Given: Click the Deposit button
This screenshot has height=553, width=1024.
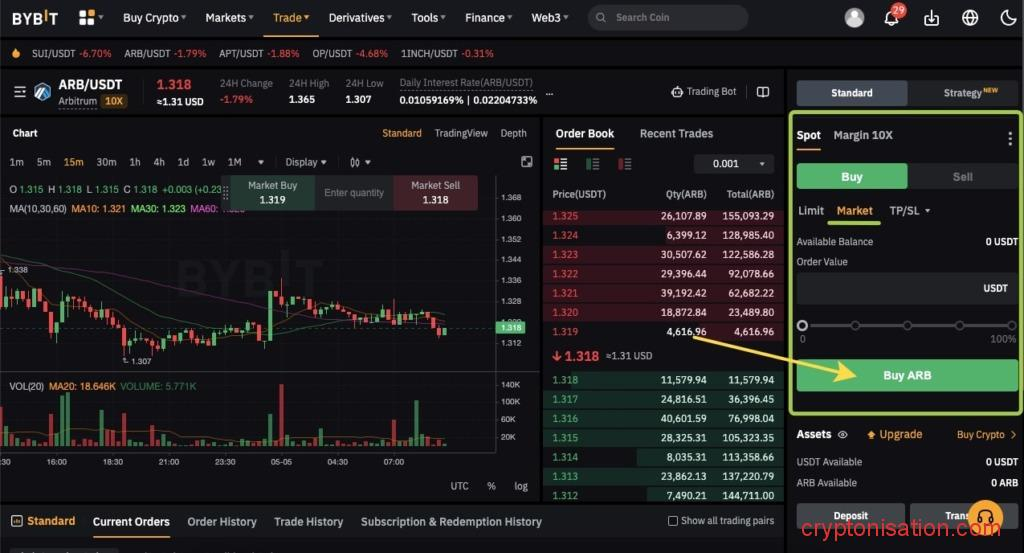Looking at the screenshot, I should (850, 516).
